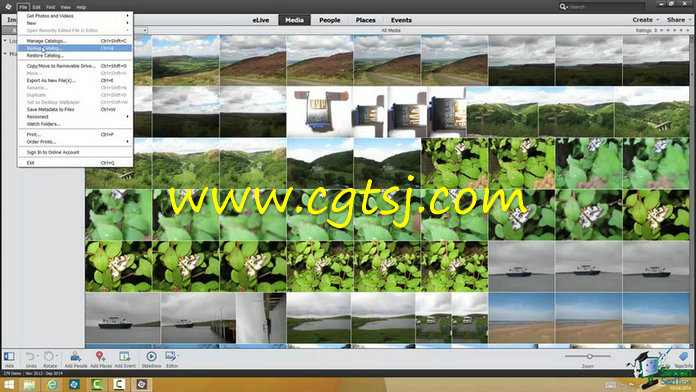Image resolution: width=696 pixels, height=392 pixels.
Task: Open the white Camtasia taskbar icon
Action: pos(119,384)
